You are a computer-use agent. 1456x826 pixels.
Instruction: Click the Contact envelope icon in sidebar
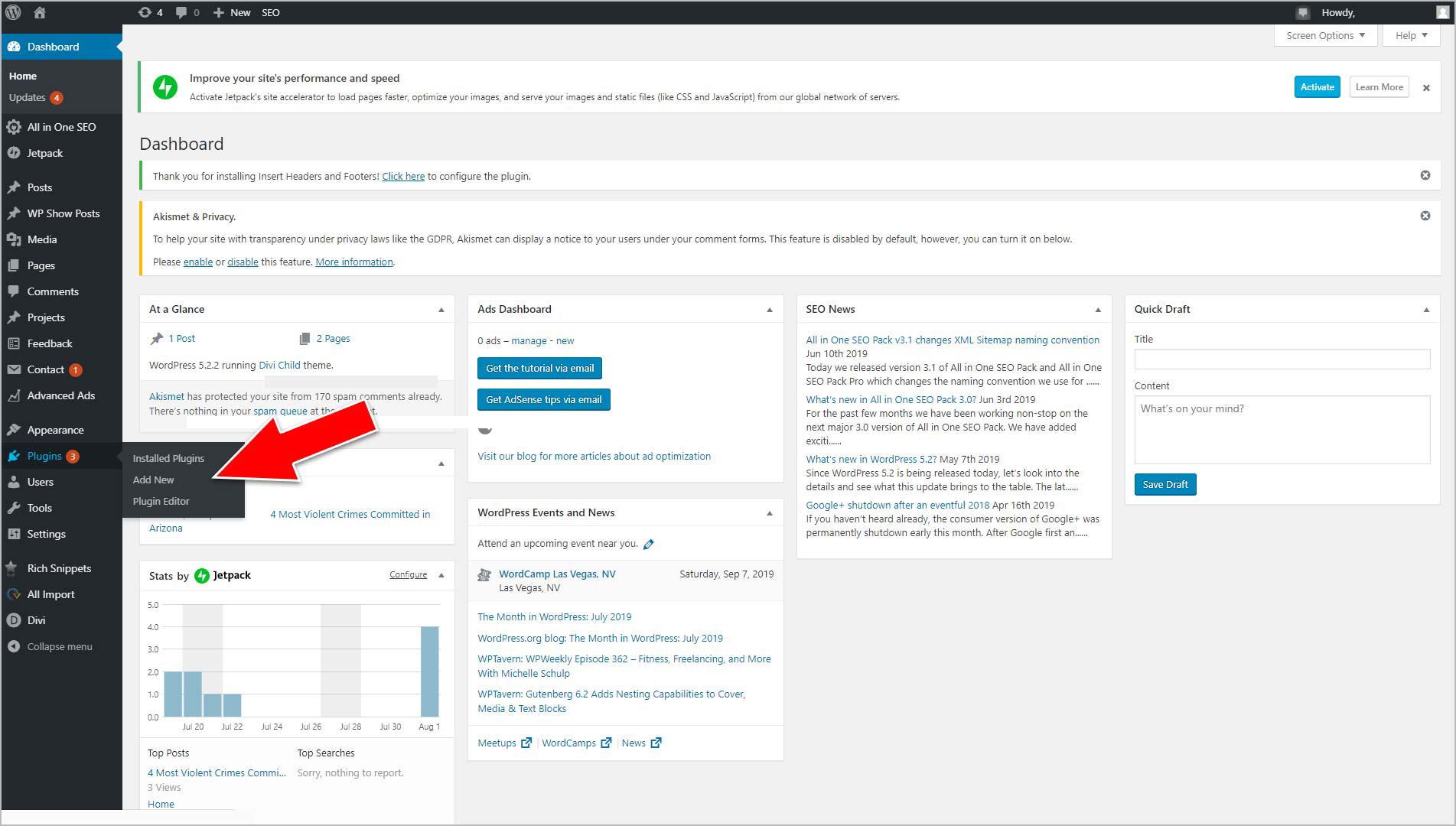tap(14, 369)
